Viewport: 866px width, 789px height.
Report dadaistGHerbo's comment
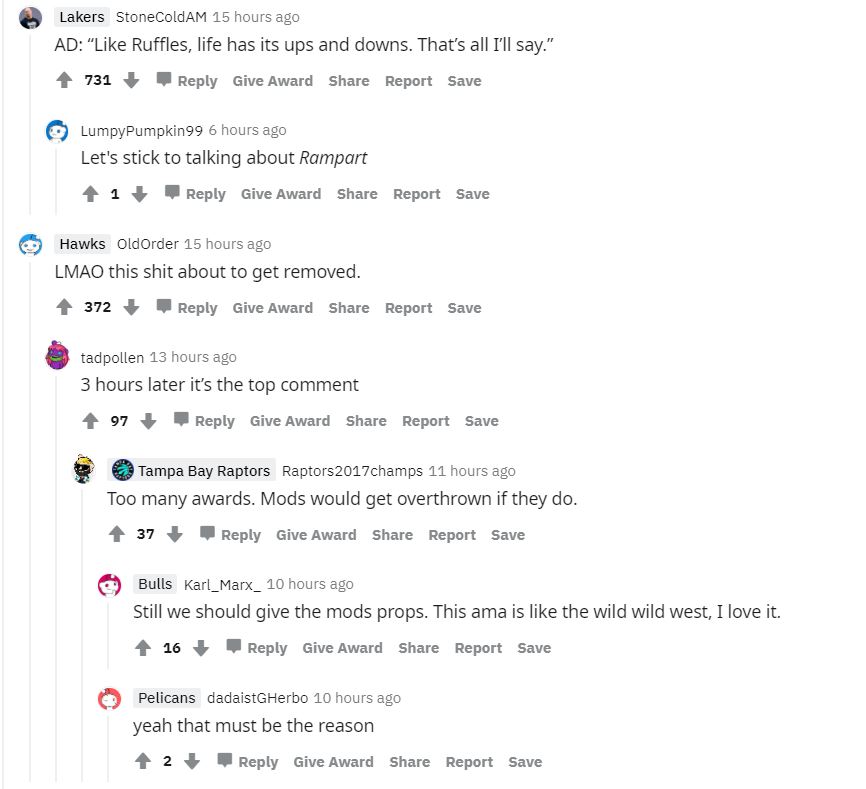click(x=470, y=762)
